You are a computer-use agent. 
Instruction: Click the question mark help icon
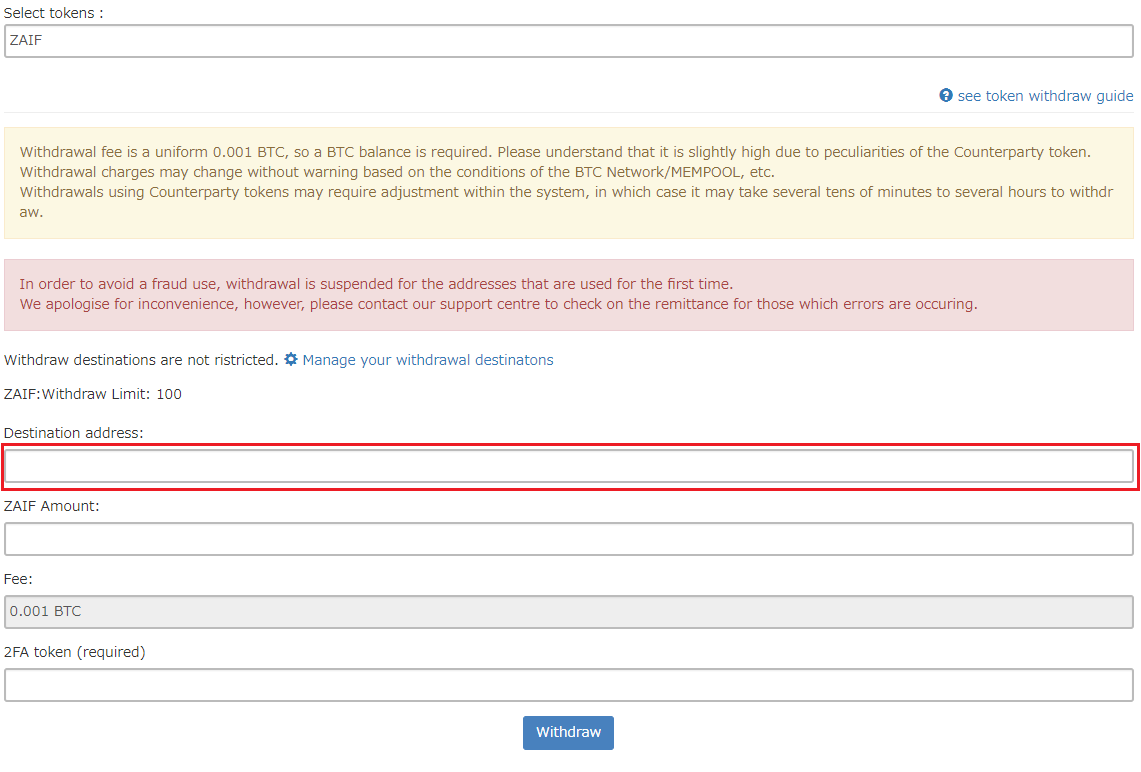click(x=945, y=95)
